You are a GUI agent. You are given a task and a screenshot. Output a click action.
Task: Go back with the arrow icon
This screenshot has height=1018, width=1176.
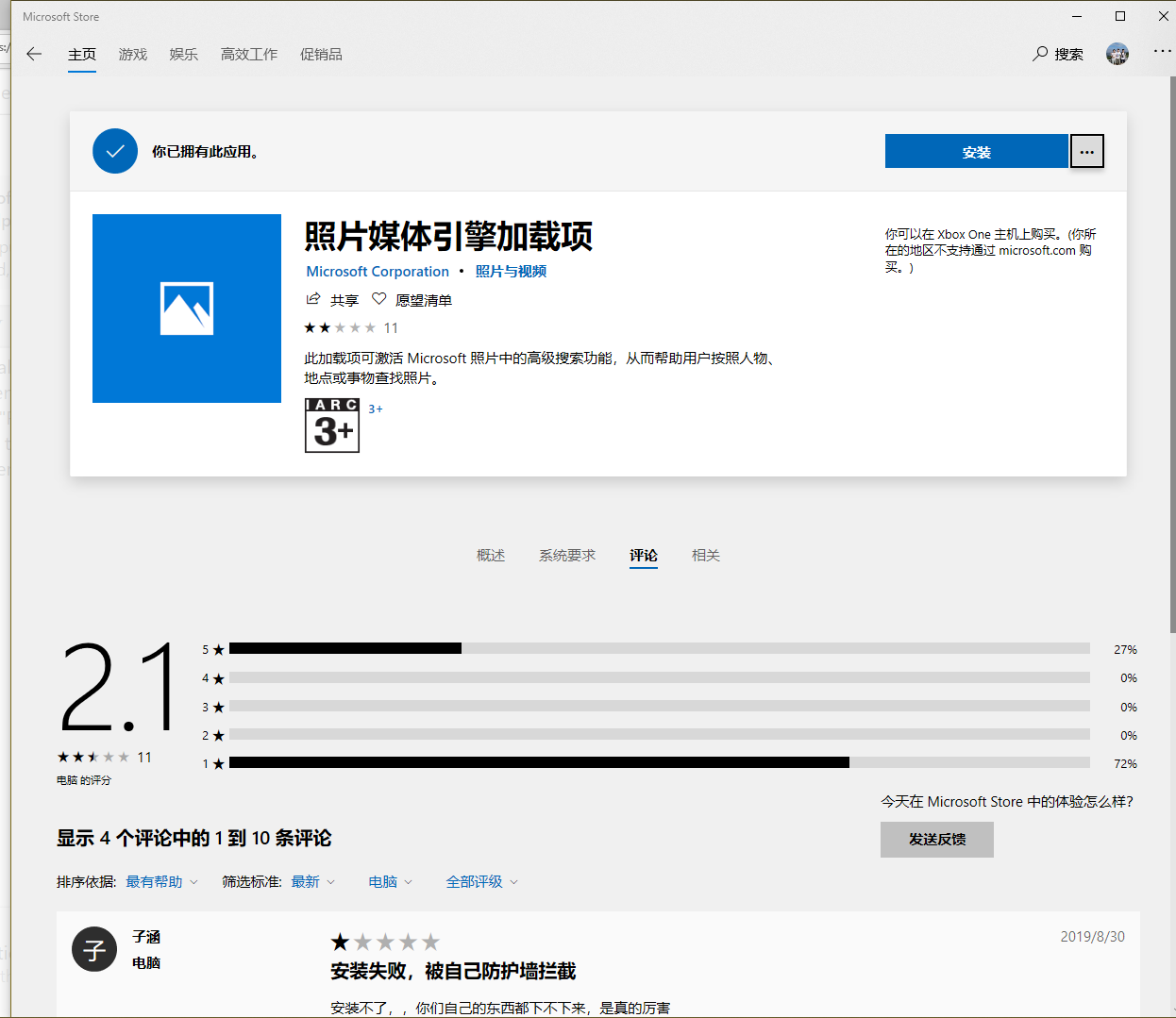tap(34, 54)
